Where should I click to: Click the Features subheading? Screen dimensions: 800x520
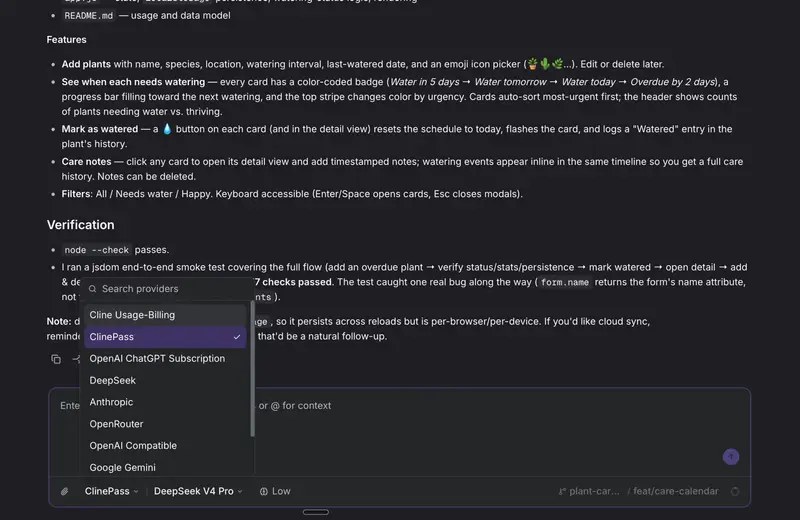point(66,40)
